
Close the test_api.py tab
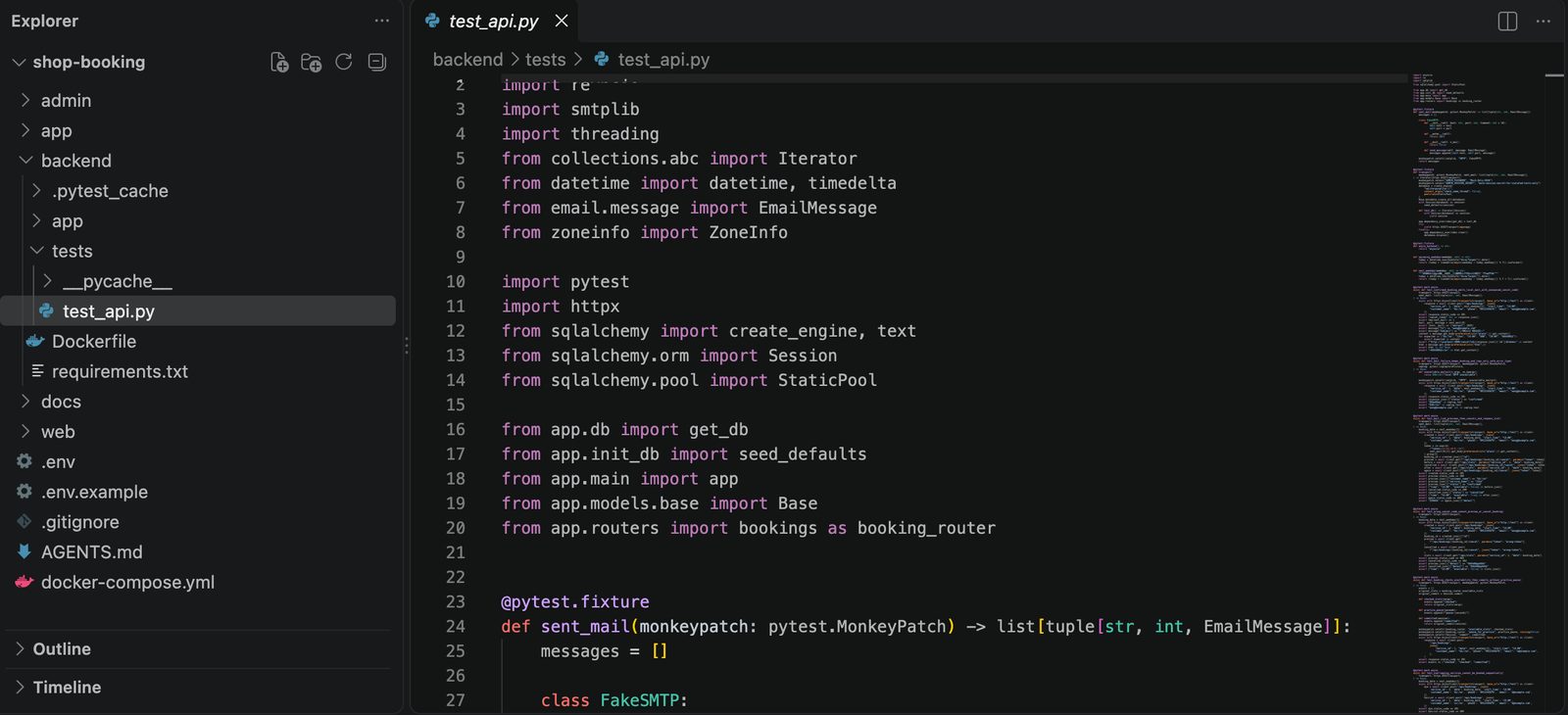pos(562,21)
